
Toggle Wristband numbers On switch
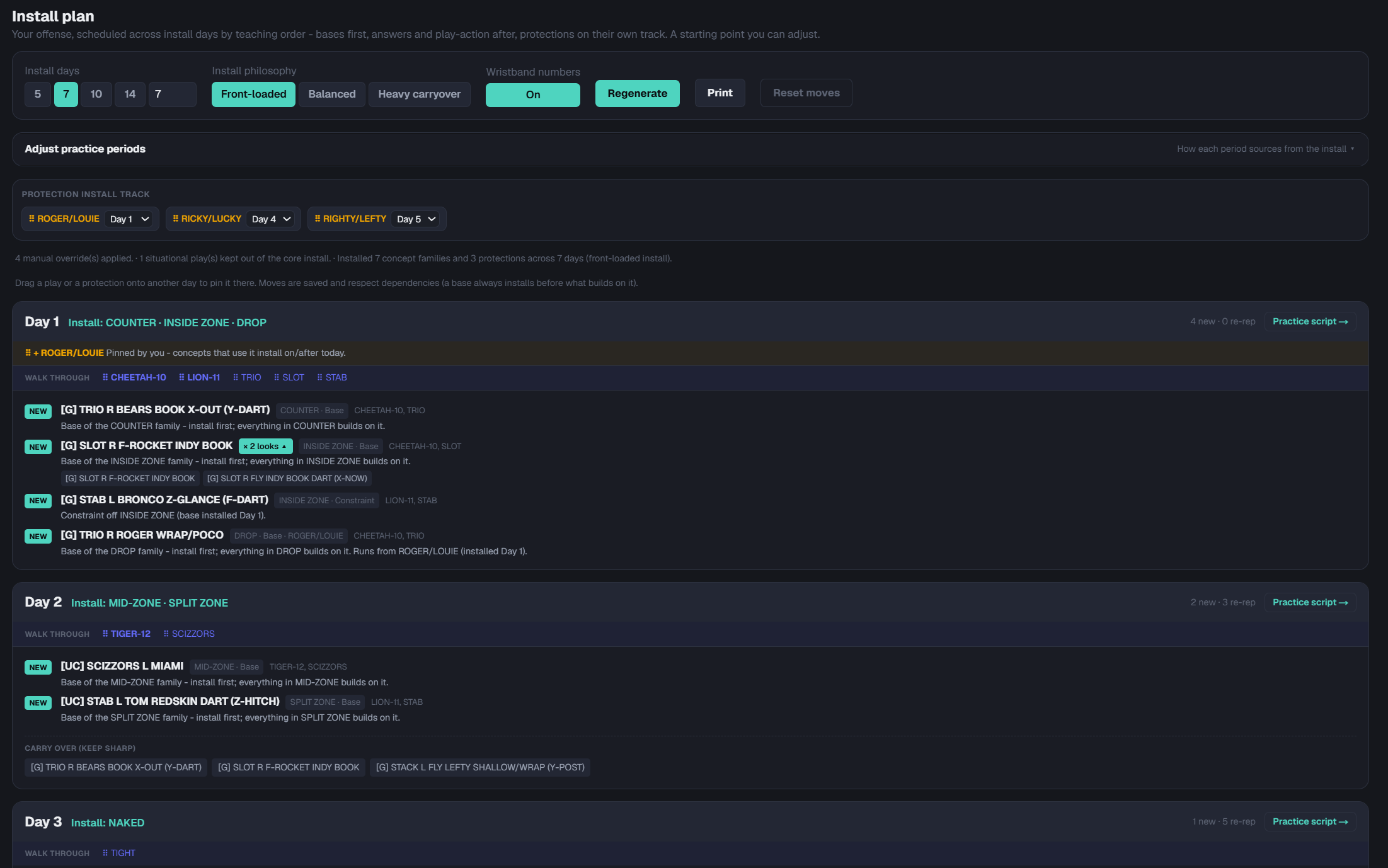[533, 94]
